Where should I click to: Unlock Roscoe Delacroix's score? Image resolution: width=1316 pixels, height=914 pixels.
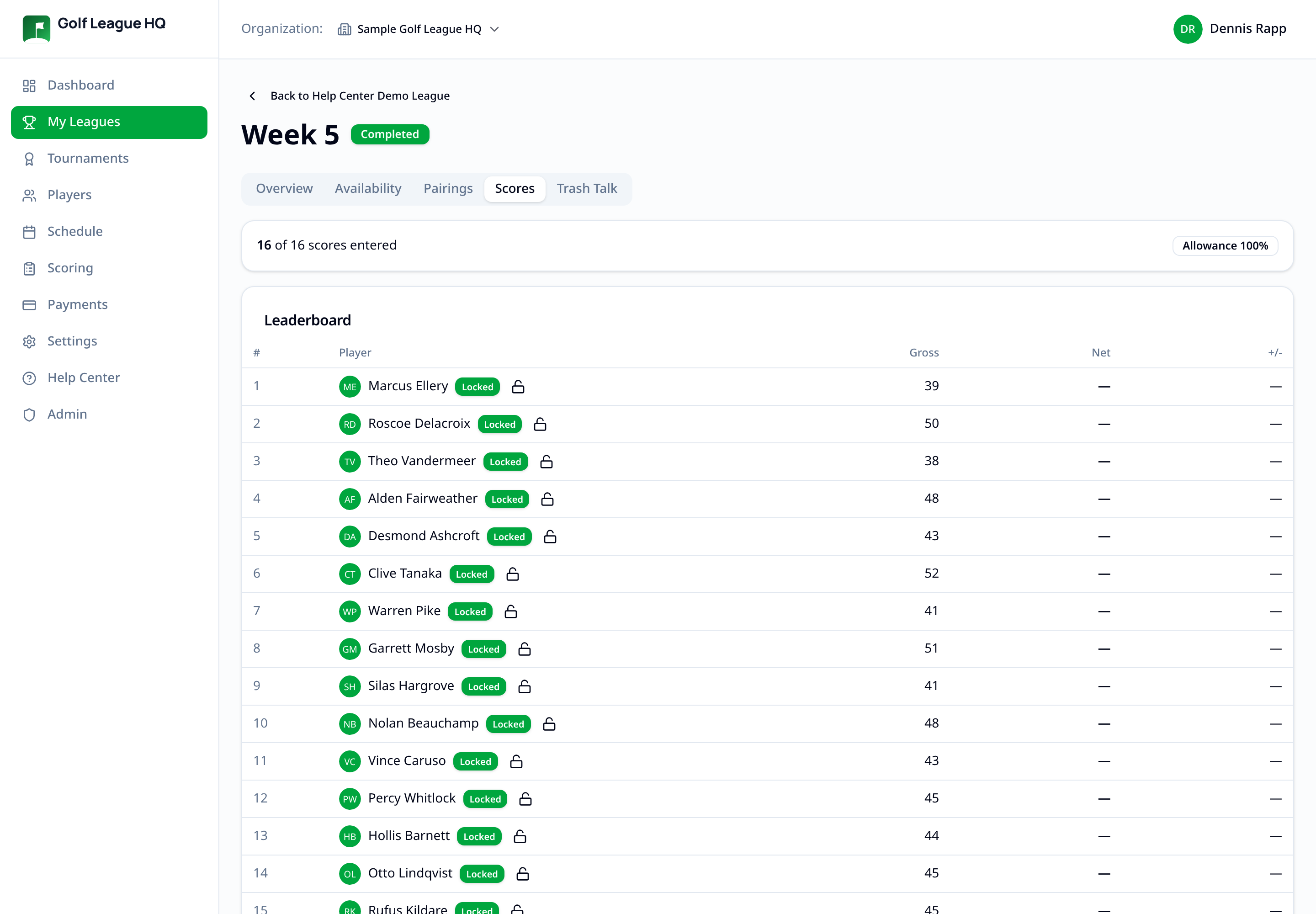[x=540, y=425]
